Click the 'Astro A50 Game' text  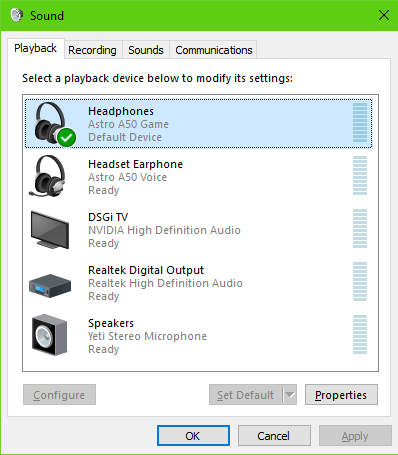coord(128,124)
